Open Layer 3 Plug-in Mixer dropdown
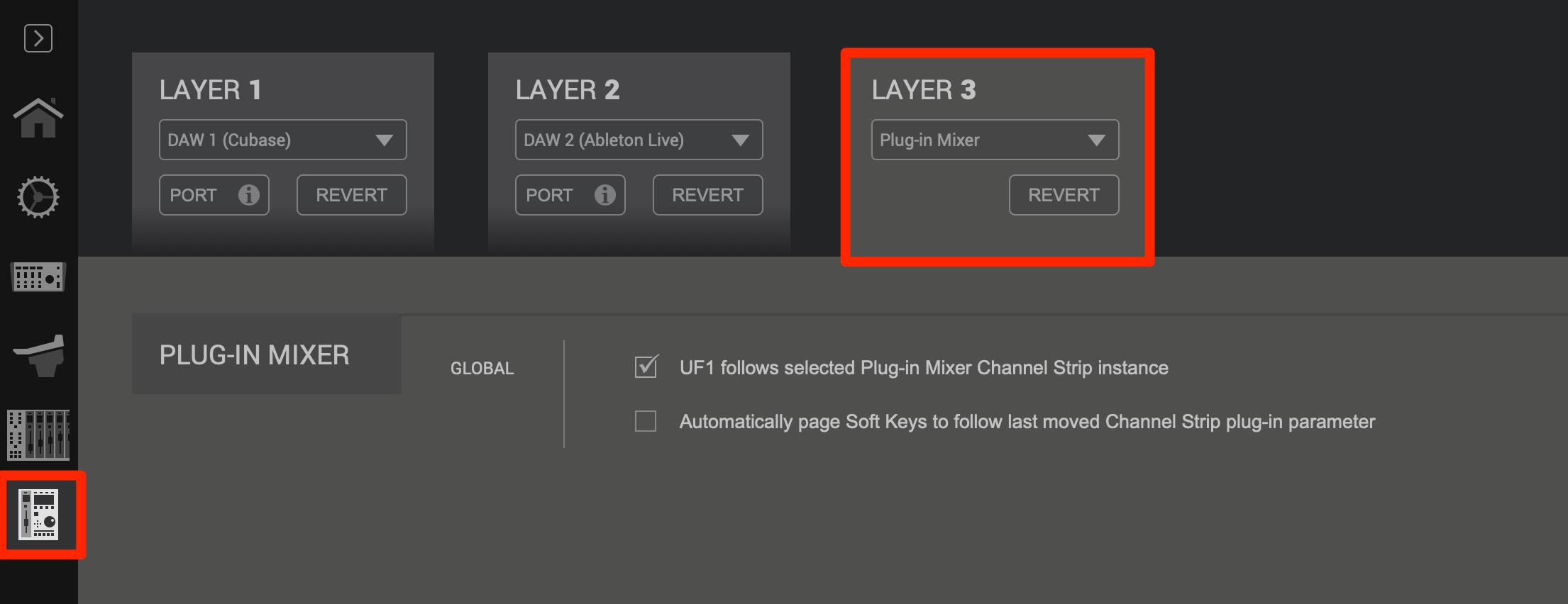This screenshot has width=1568, height=604. coord(995,140)
